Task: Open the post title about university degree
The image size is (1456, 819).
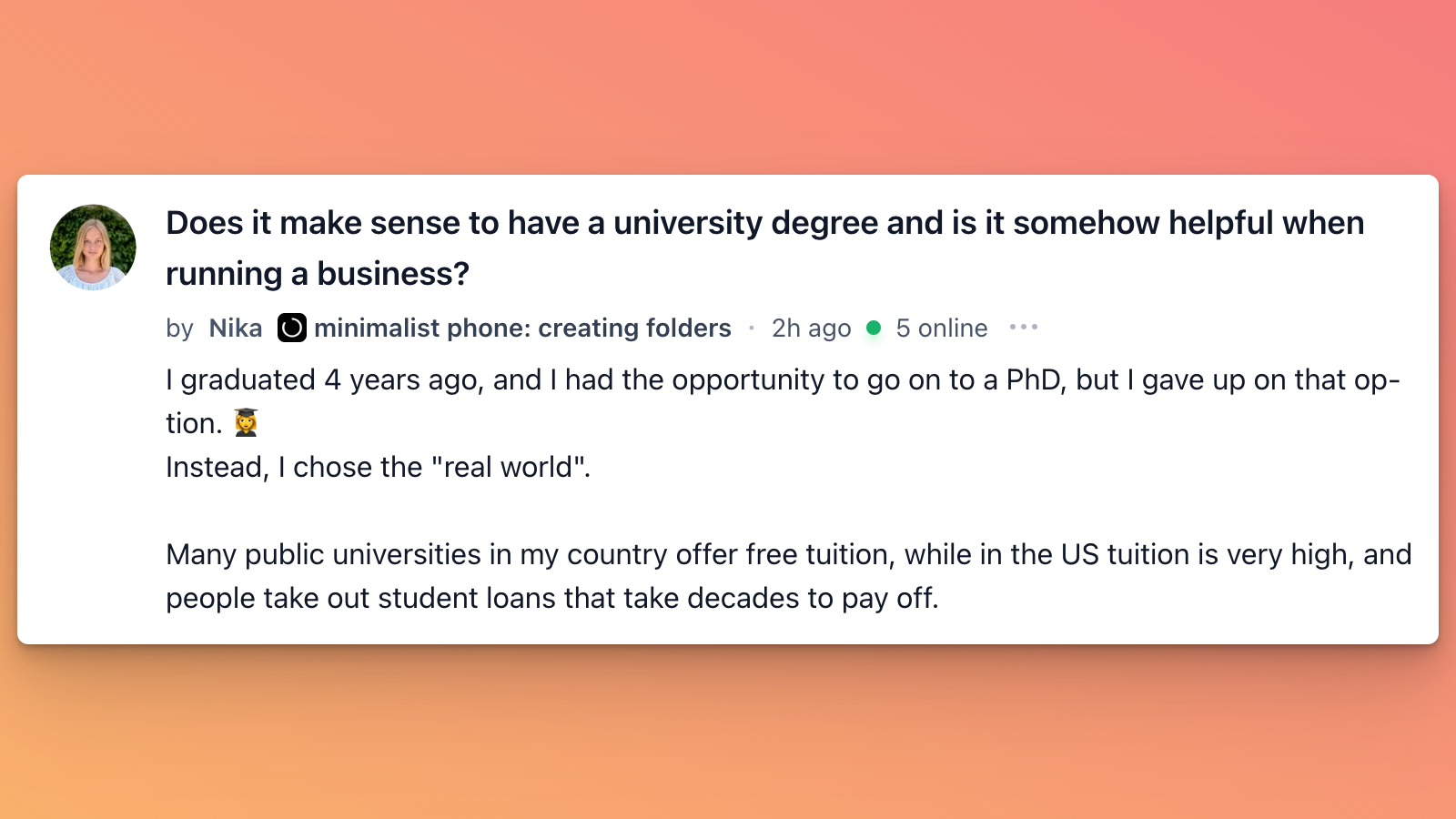Action: tap(764, 248)
